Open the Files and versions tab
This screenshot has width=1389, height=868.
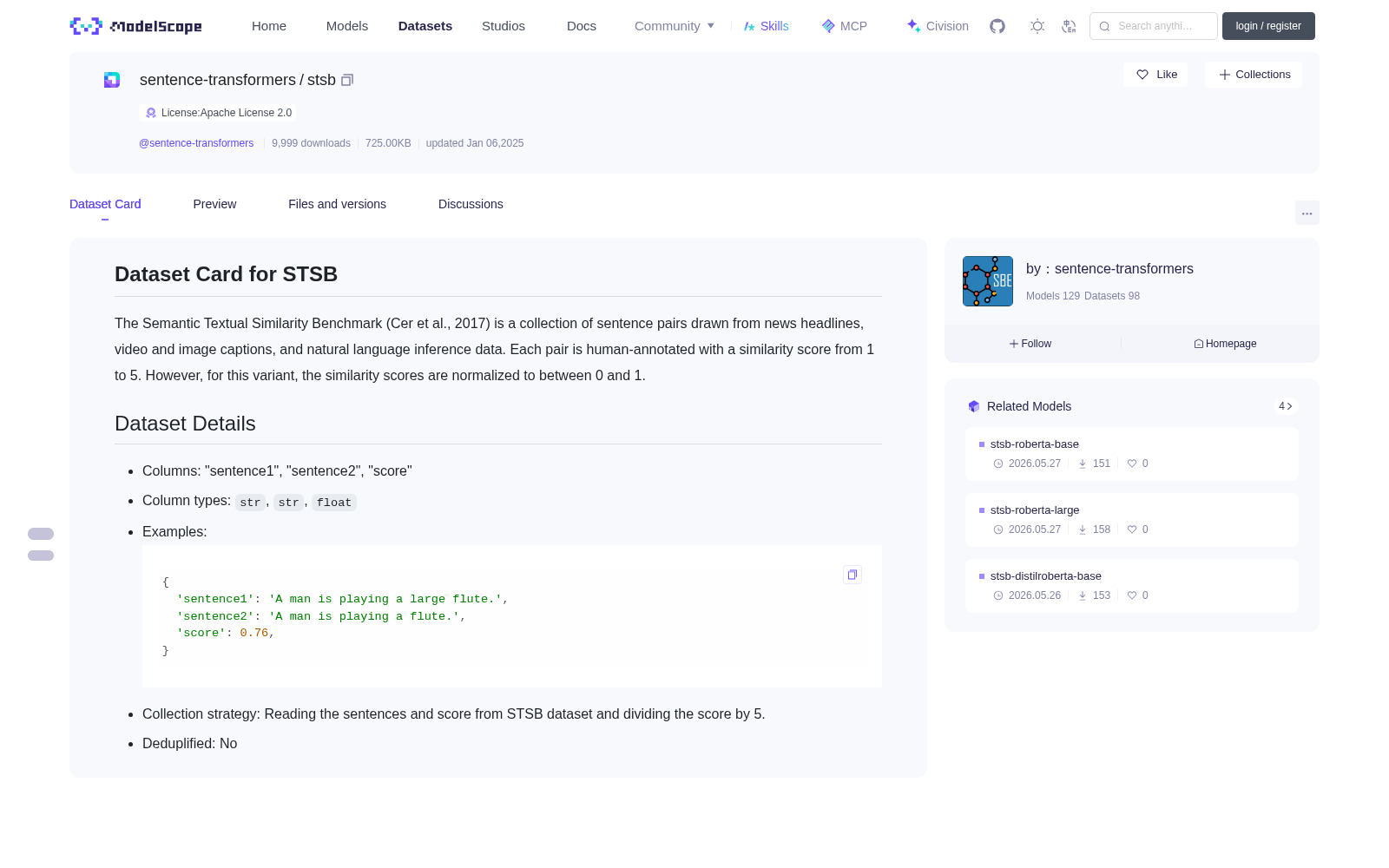337,204
